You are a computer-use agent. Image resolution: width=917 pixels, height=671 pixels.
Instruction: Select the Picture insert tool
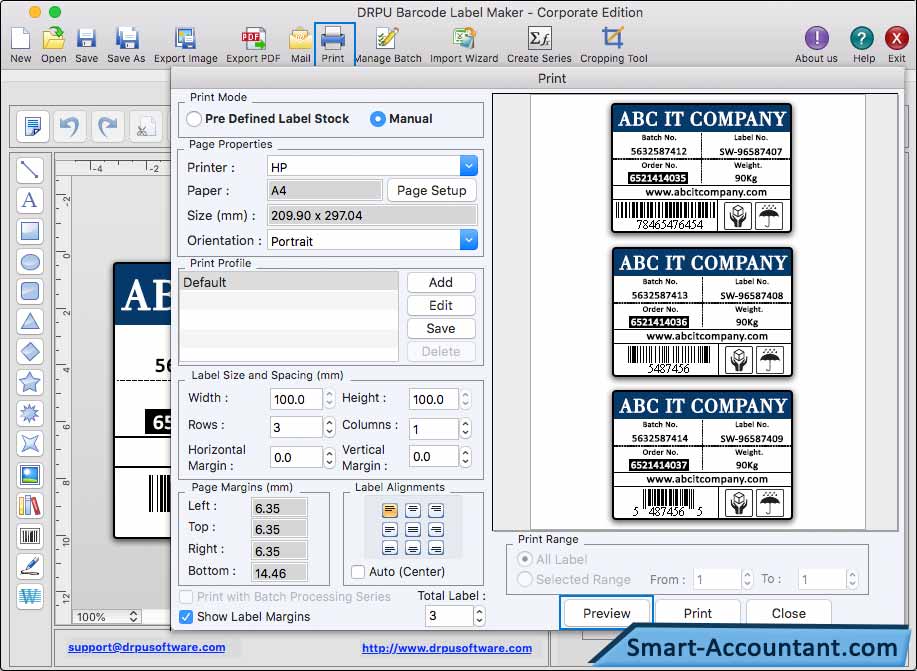click(x=30, y=474)
